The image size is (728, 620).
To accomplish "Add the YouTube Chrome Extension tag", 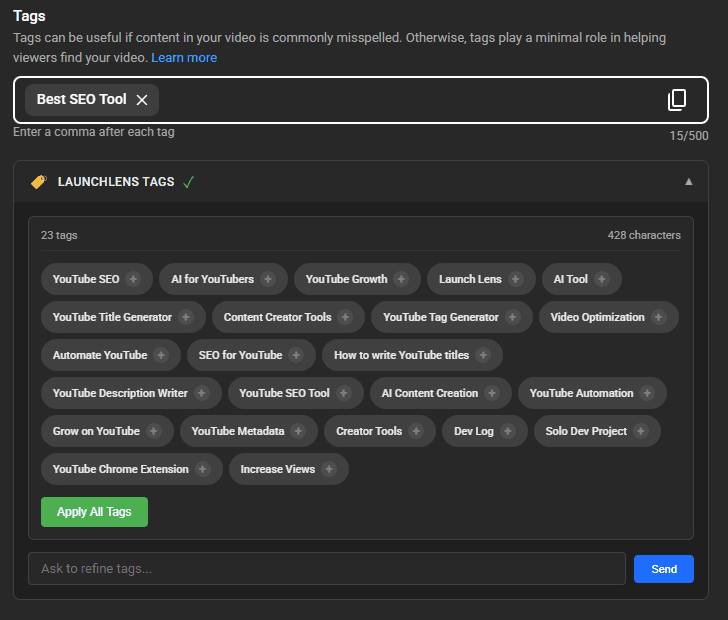I will 202,470.
